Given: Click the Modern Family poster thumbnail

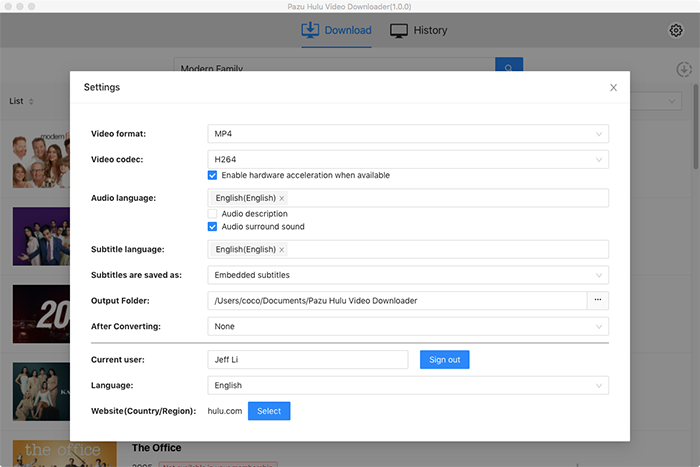Looking at the screenshot, I should point(41,159).
